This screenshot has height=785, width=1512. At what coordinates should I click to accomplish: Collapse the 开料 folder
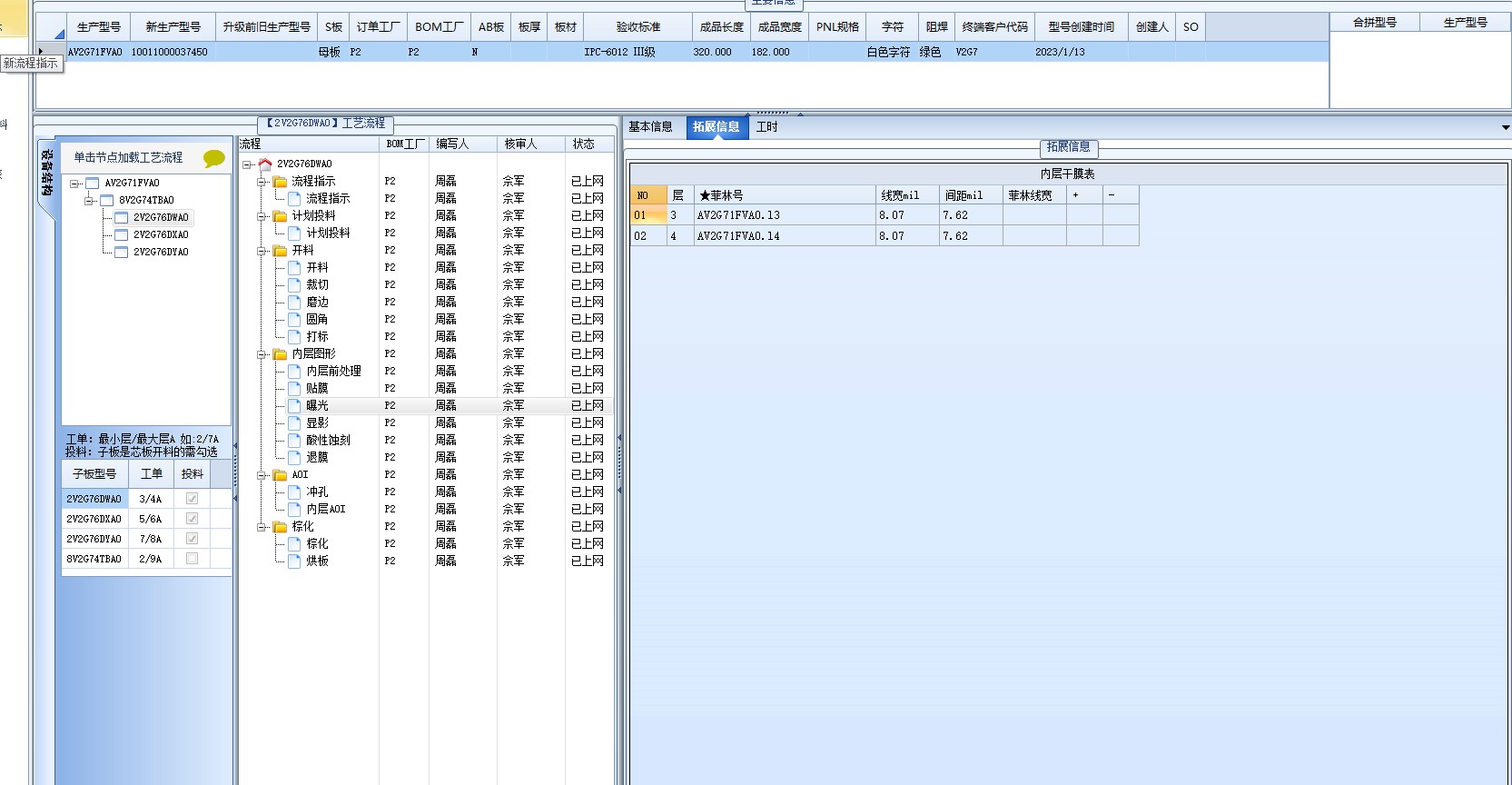262,251
